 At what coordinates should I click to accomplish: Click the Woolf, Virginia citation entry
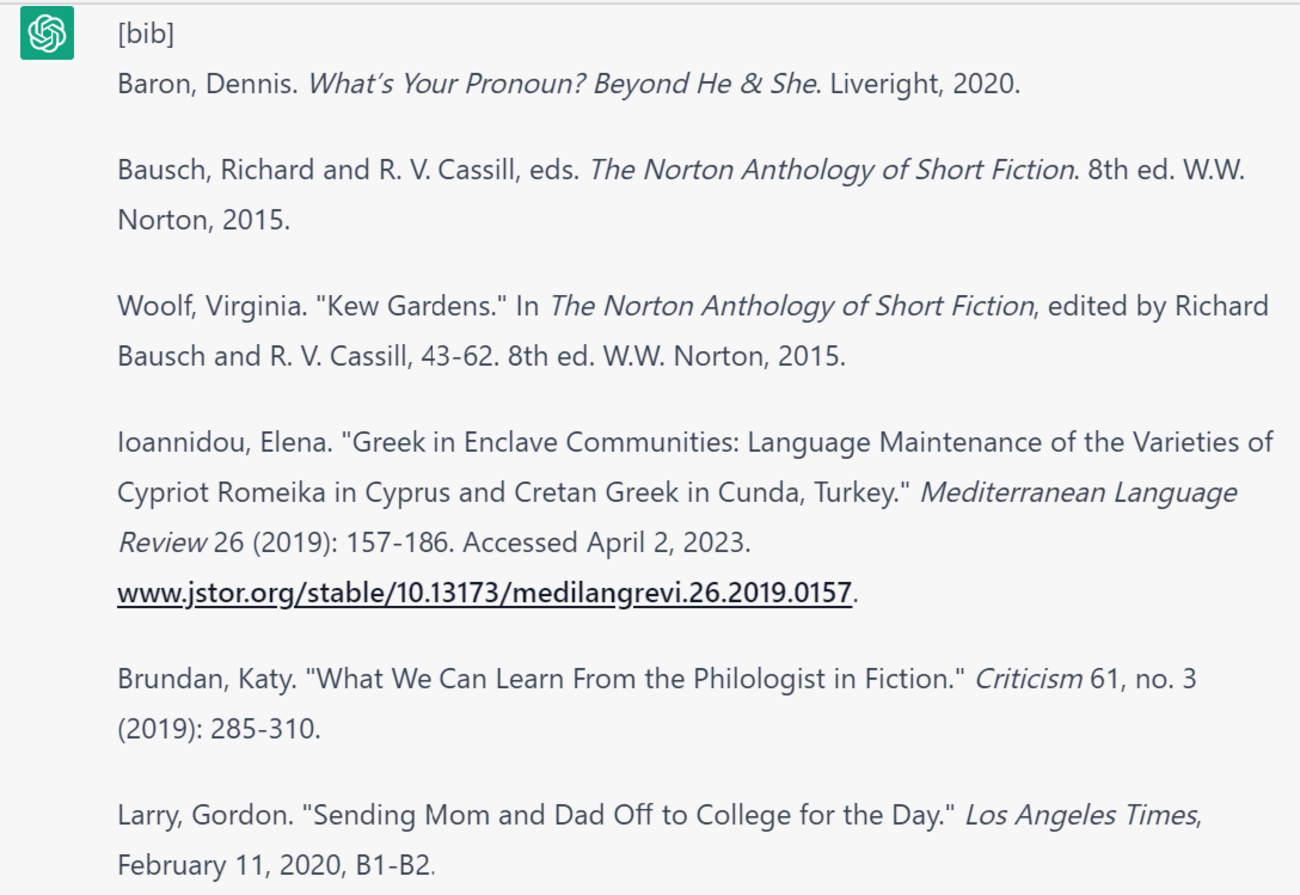(x=693, y=330)
